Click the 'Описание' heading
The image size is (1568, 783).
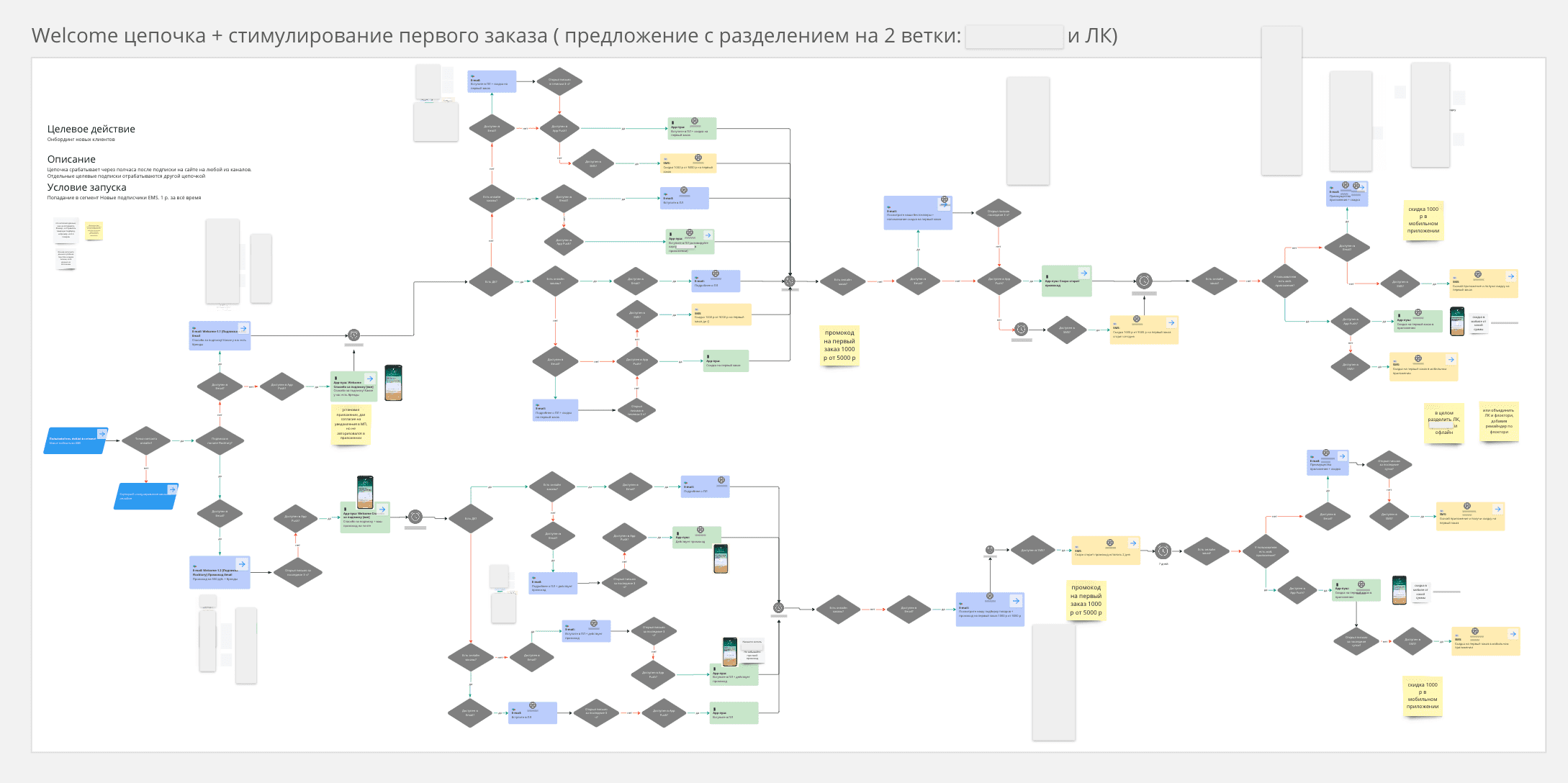[x=71, y=159]
